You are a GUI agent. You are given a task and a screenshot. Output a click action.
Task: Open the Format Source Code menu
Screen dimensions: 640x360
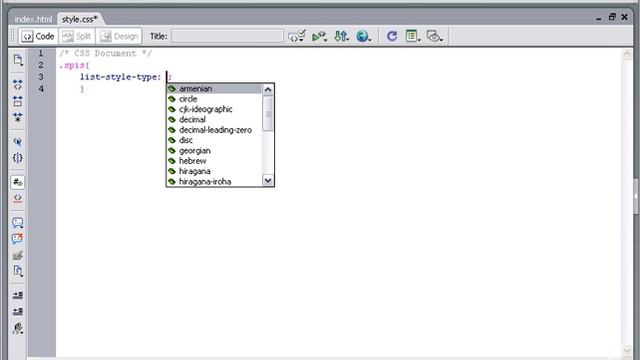coord(18,329)
